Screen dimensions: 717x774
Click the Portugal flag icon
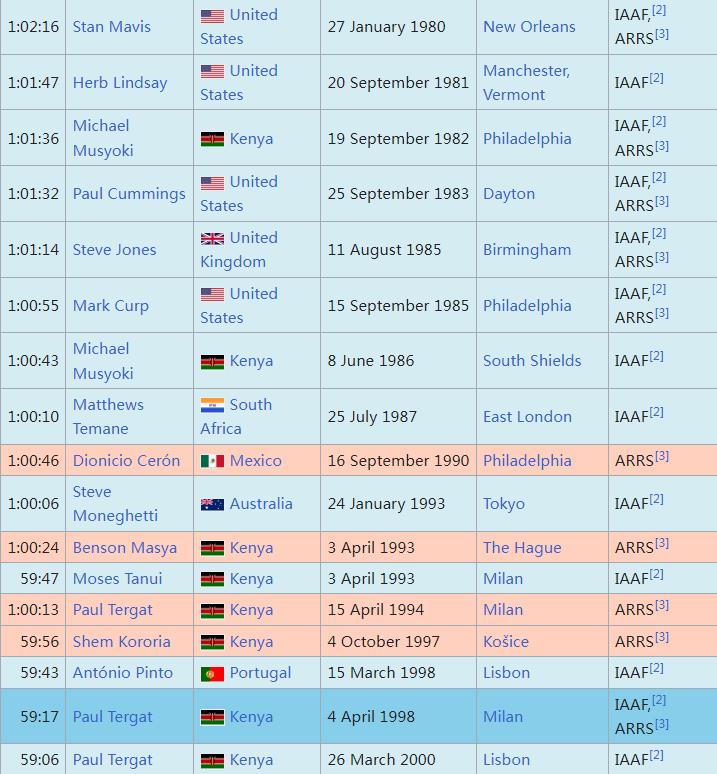[x=212, y=673]
